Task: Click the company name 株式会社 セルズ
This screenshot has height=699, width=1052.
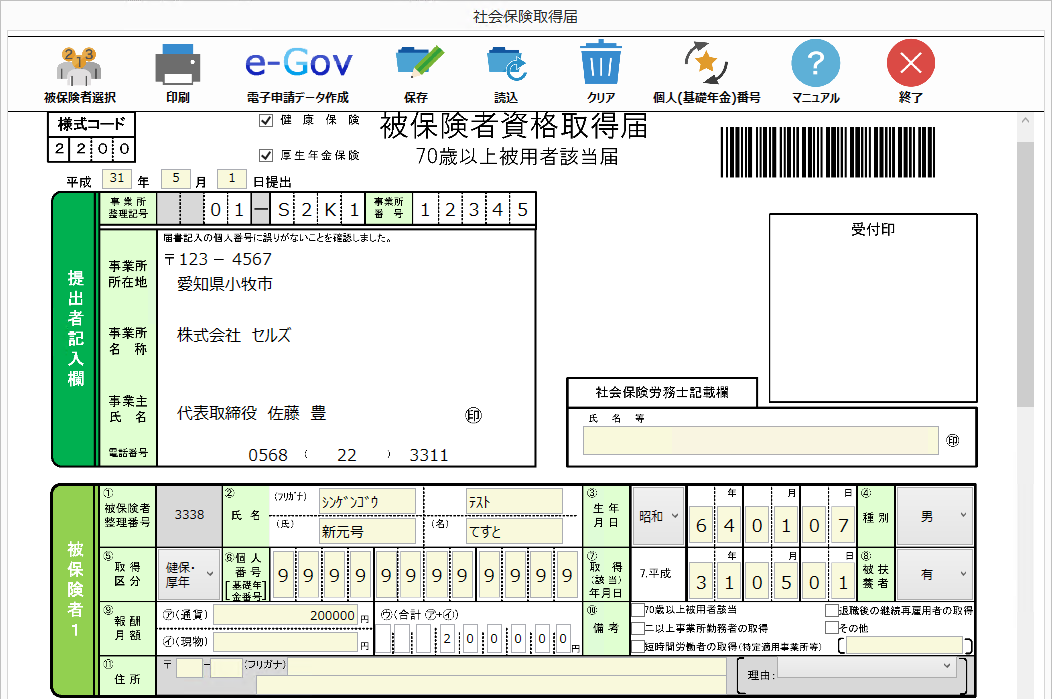Action: [234, 335]
